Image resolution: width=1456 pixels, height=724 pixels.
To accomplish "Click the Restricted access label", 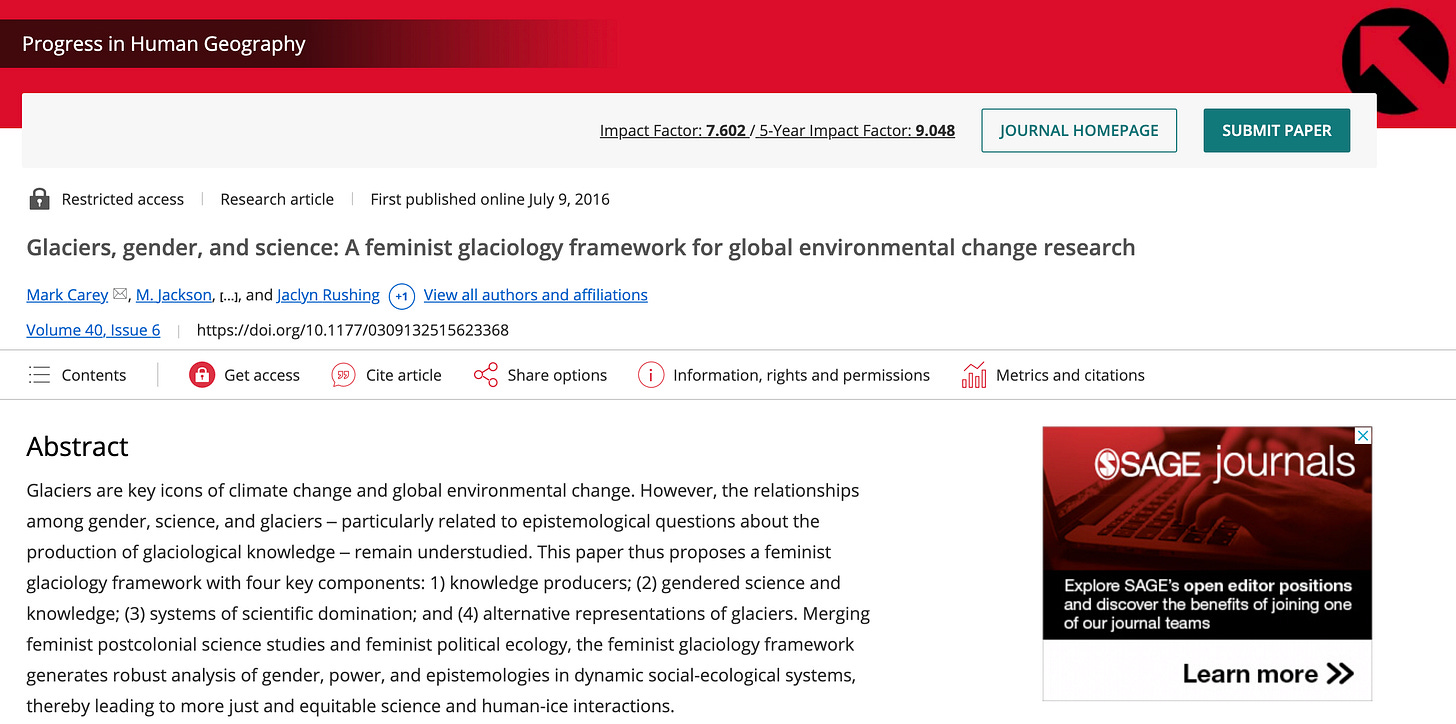I will [x=123, y=199].
